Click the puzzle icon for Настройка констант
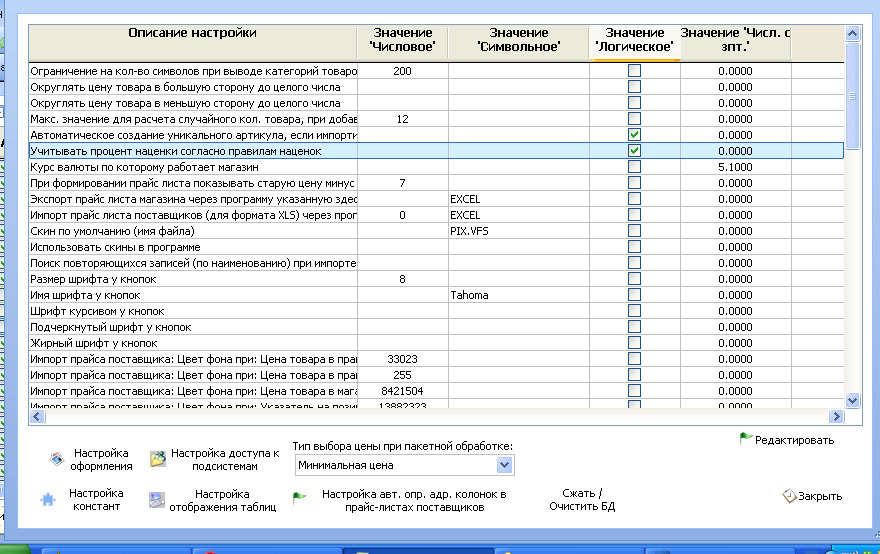Image resolution: width=880 pixels, height=554 pixels. (48, 499)
